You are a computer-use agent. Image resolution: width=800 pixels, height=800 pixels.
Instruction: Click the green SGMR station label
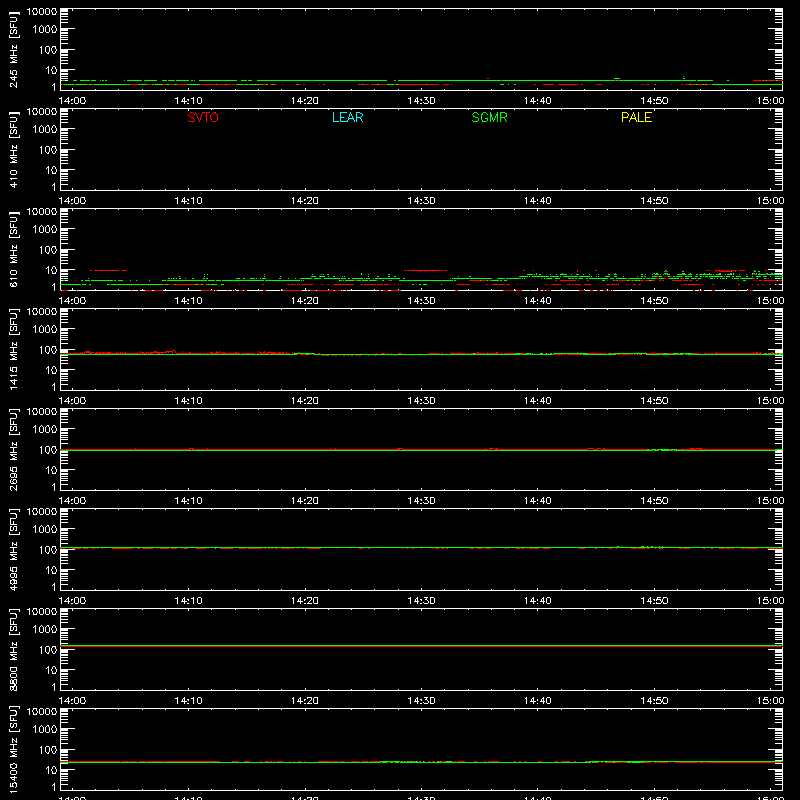coord(489,117)
